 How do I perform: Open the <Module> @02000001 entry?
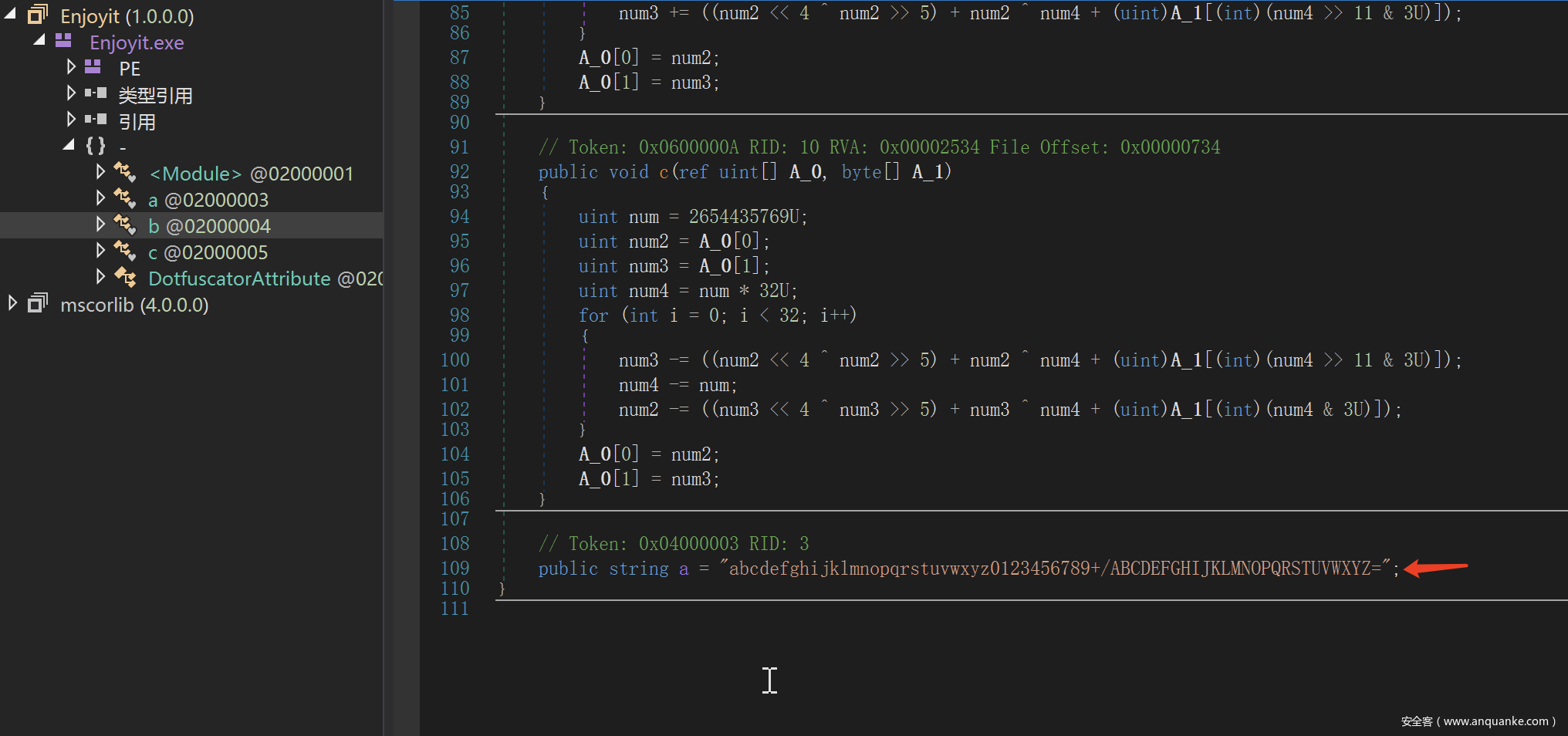click(251, 174)
